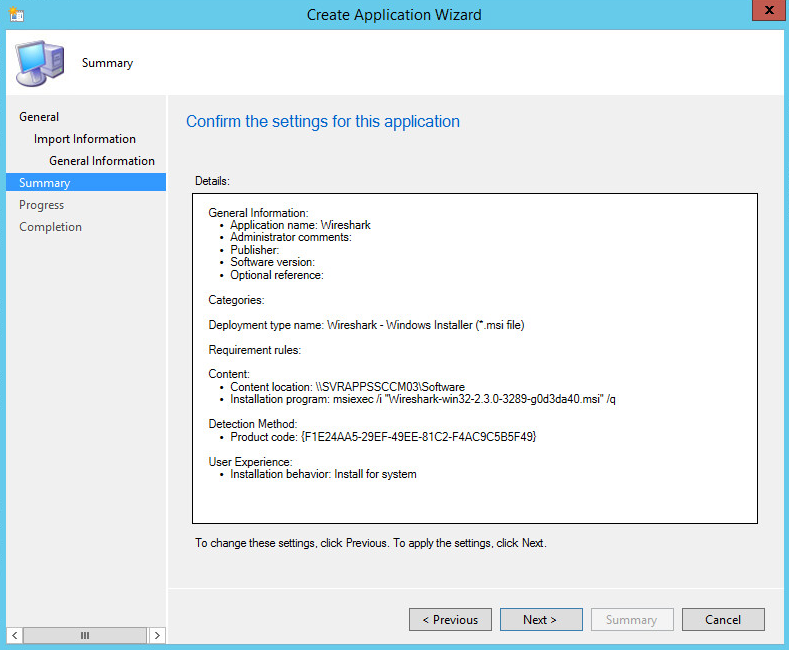
Task: Click Next to apply settings
Action: pos(541,619)
